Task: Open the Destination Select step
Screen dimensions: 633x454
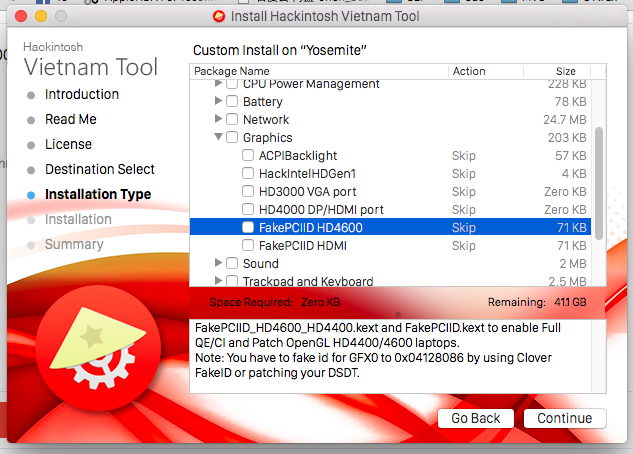Action: tap(99, 169)
